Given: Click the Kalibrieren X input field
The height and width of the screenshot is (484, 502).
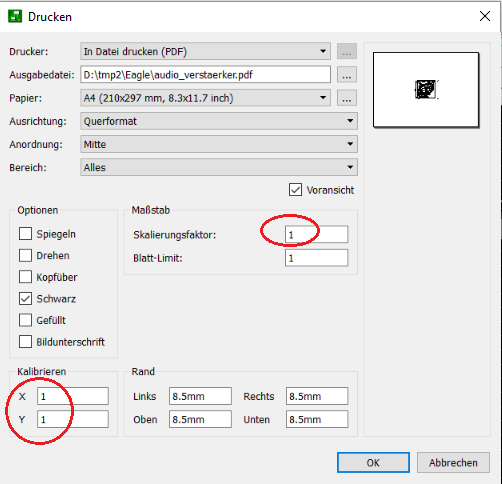Looking at the screenshot, I should pos(73,396).
